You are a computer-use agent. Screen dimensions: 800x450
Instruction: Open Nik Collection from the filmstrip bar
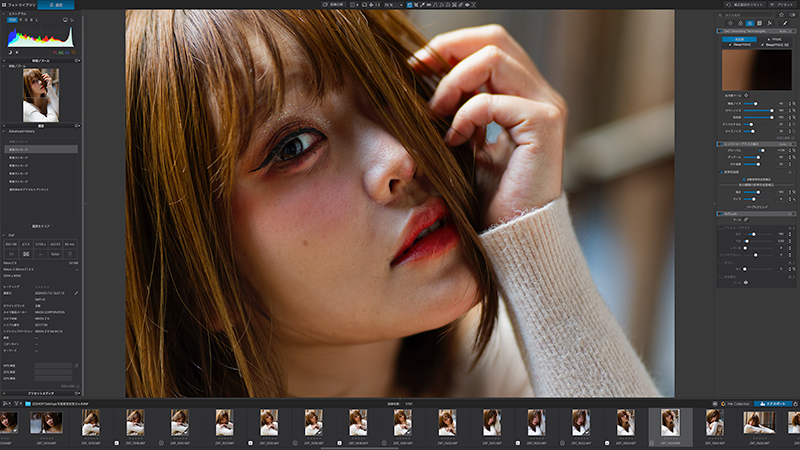735,404
